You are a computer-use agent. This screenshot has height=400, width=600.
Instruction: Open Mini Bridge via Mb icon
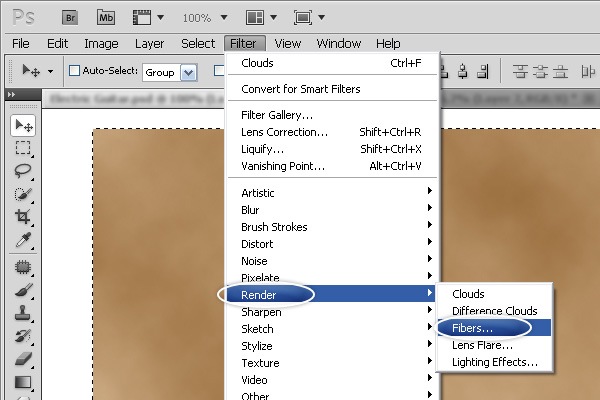point(106,18)
